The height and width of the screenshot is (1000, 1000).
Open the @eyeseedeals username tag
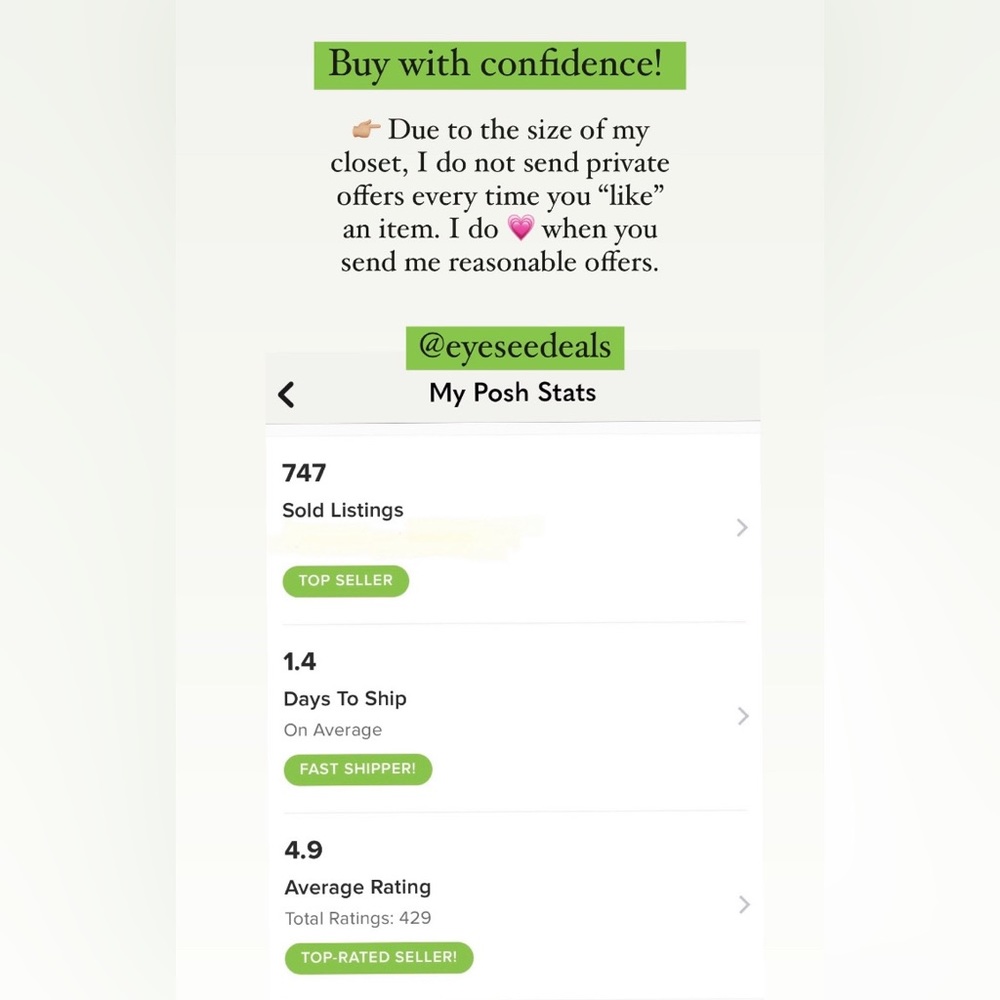(515, 348)
